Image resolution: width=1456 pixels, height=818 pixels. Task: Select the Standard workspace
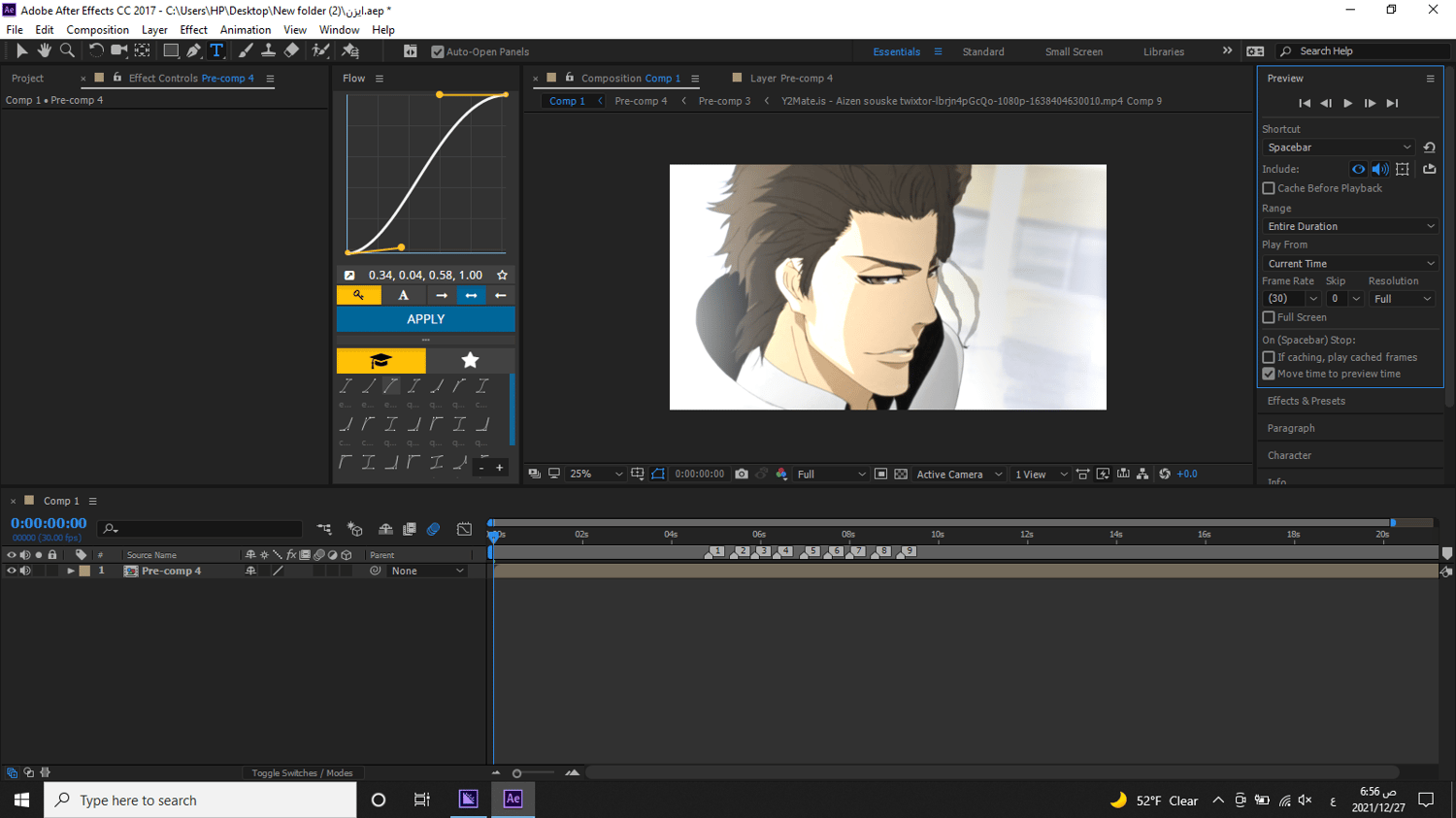[x=983, y=52]
